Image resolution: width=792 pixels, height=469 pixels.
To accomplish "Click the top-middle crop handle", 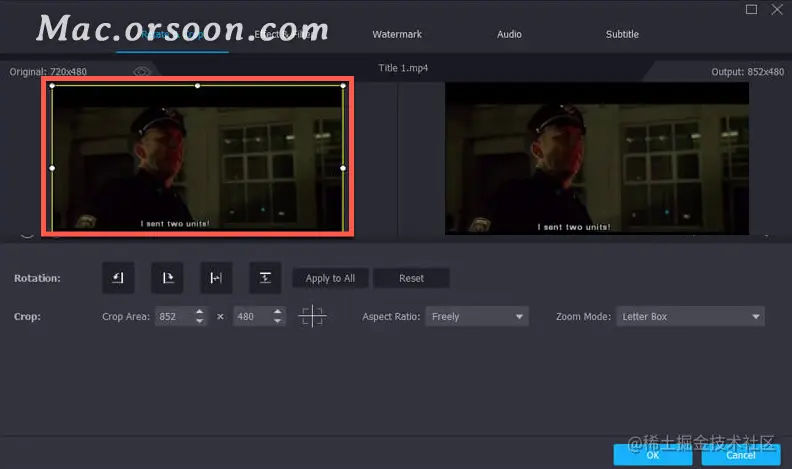I will tap(197, 86).
